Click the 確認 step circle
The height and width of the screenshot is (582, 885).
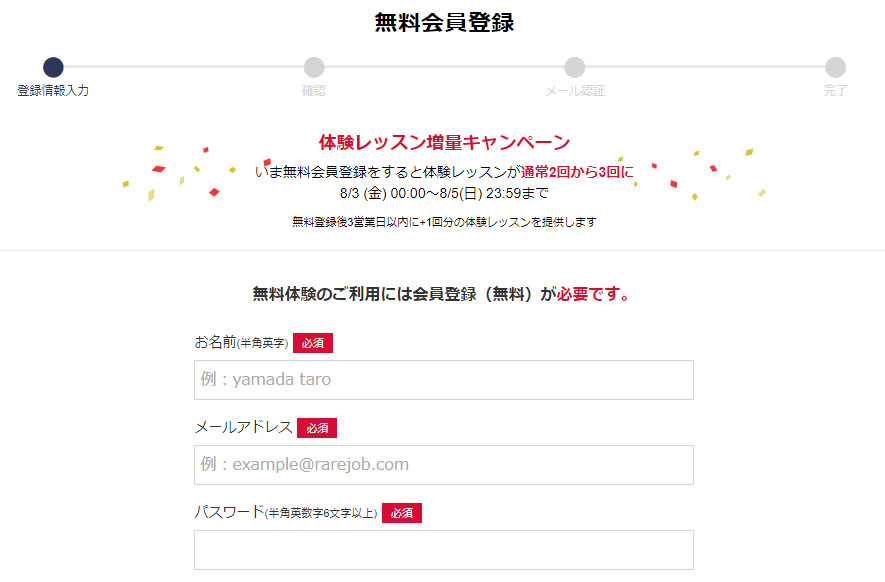pos(314,67)
